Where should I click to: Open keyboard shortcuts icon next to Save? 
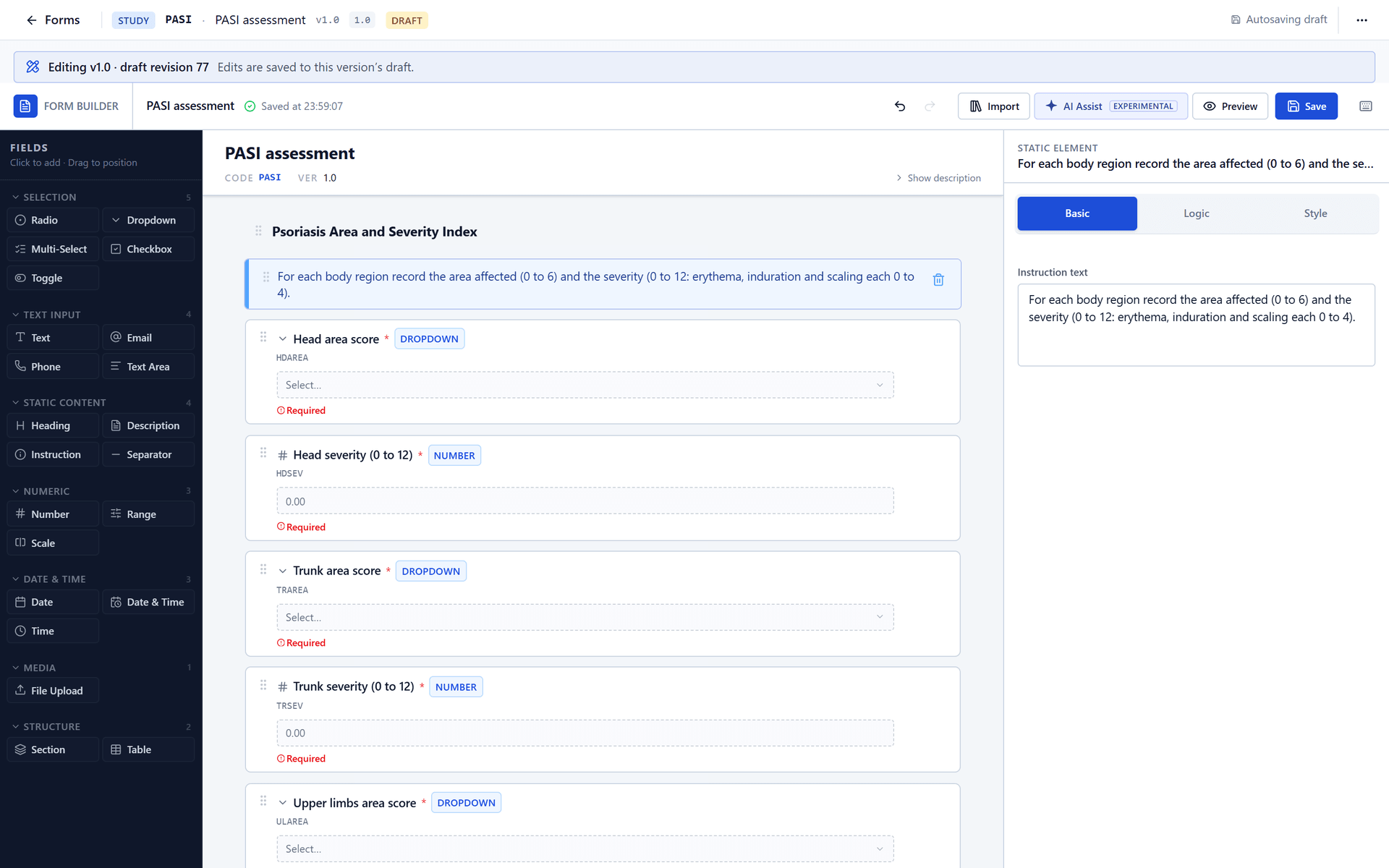point(1366,106)
